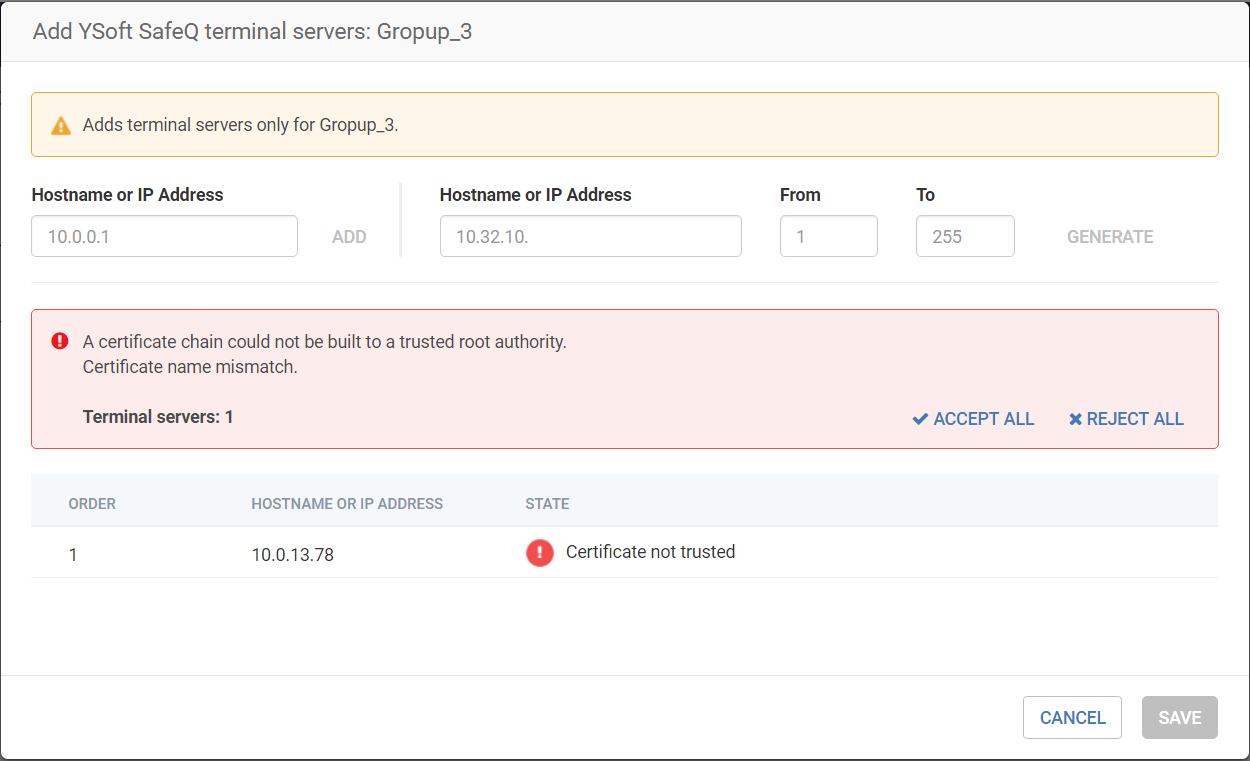Click the Certificate not trusted state text

point(650,552)
